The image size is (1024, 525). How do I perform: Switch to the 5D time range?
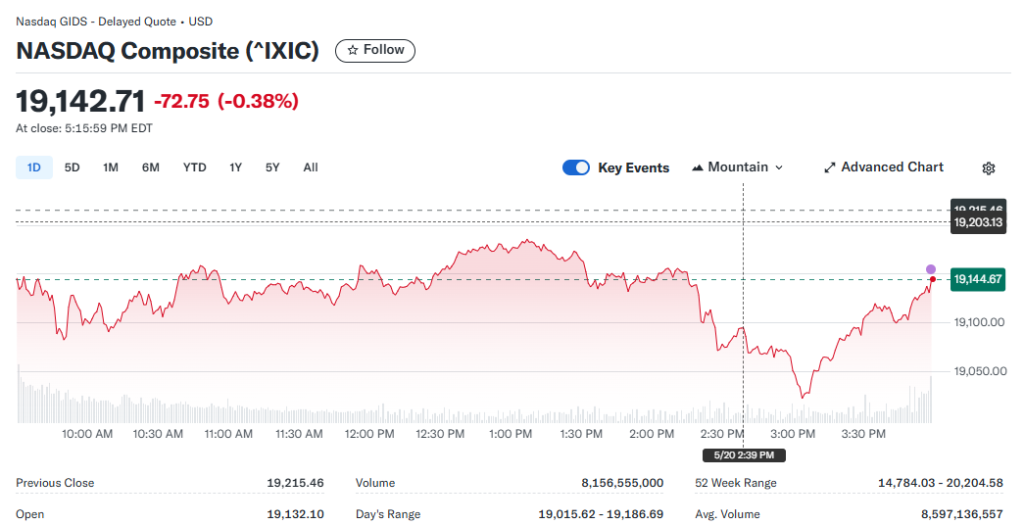point(72,168)
